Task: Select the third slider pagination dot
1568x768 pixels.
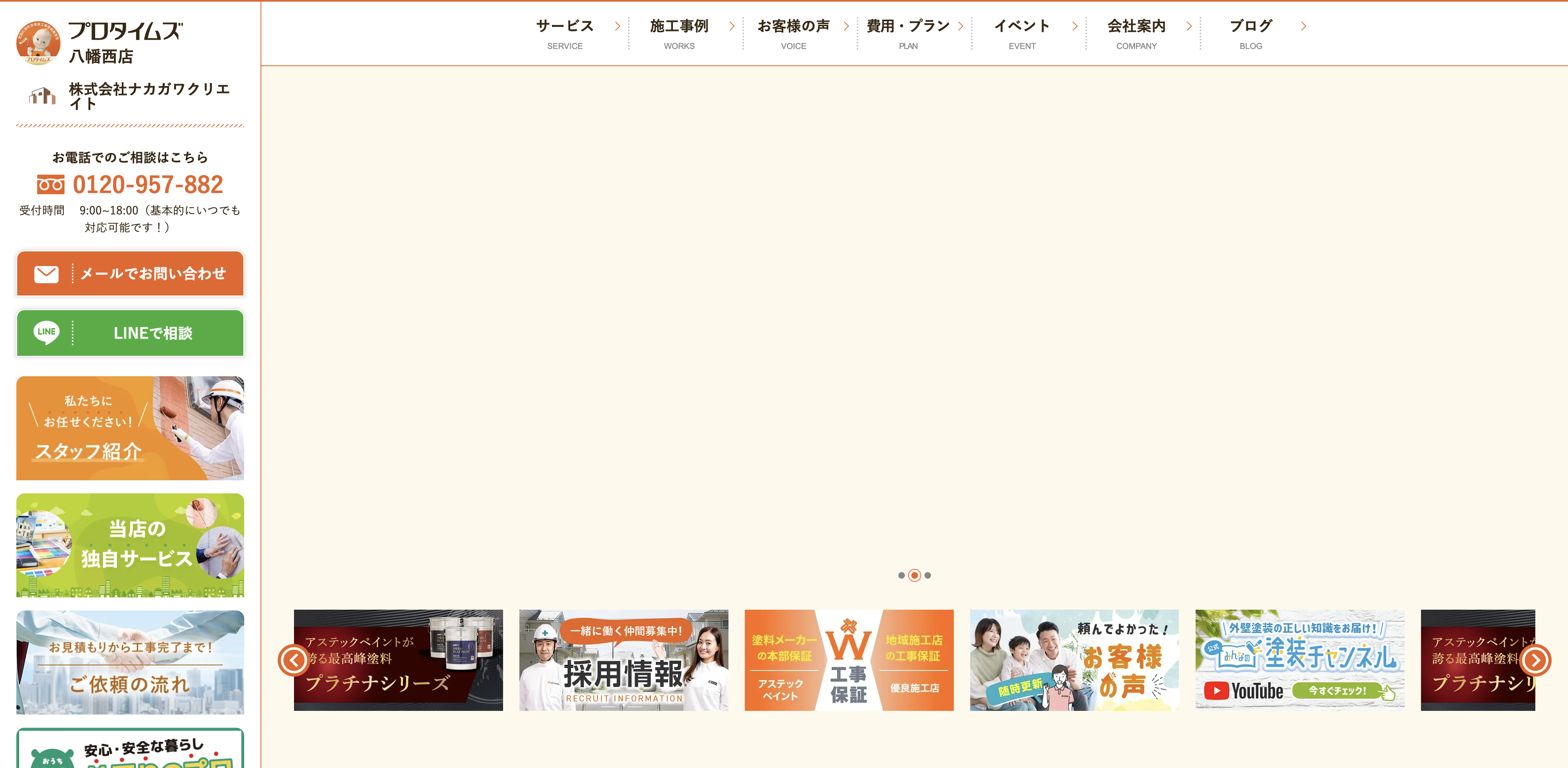Action: click(928, 575)
